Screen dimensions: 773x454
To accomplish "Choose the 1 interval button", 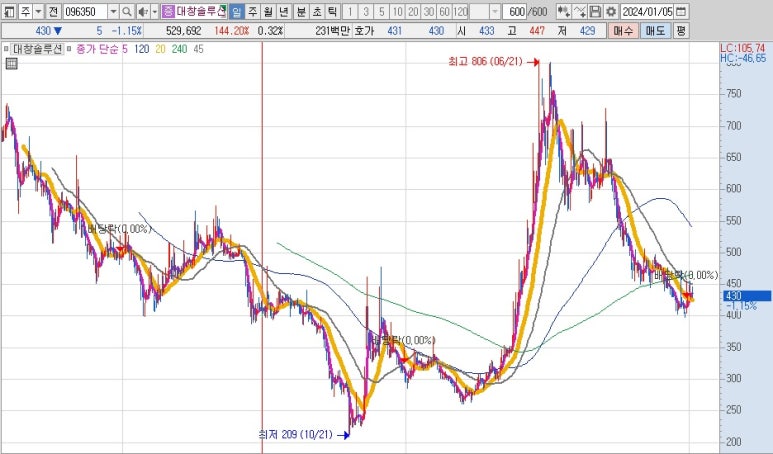I will (350, 11).
